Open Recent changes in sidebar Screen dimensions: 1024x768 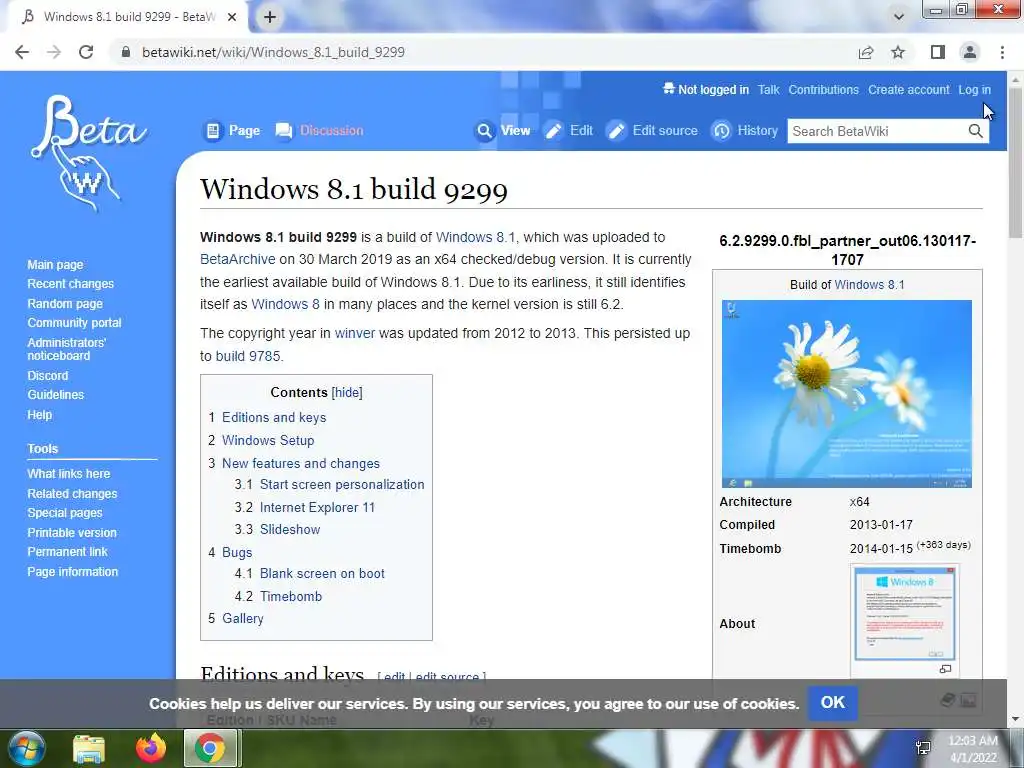(x=71, y=284)
